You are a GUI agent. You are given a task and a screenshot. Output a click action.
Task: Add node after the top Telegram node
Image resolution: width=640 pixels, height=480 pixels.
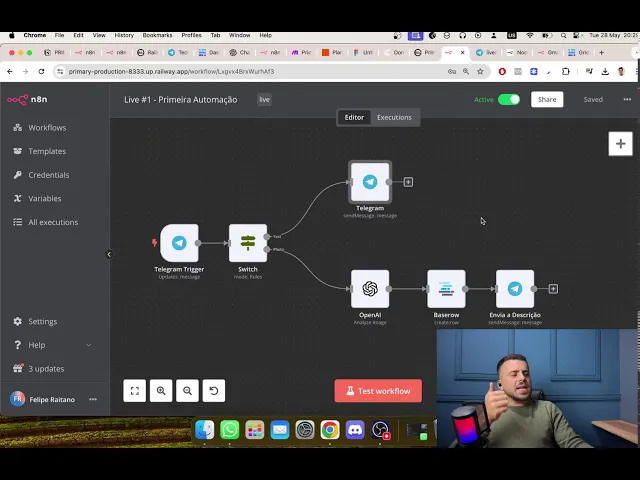pos(408,182)
